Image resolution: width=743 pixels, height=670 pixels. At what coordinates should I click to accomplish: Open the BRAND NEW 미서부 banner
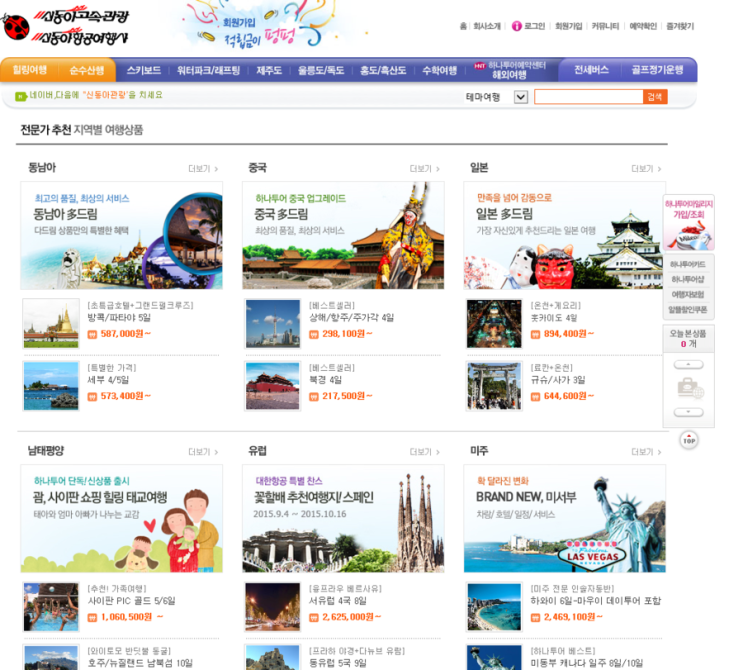(564, 518)
